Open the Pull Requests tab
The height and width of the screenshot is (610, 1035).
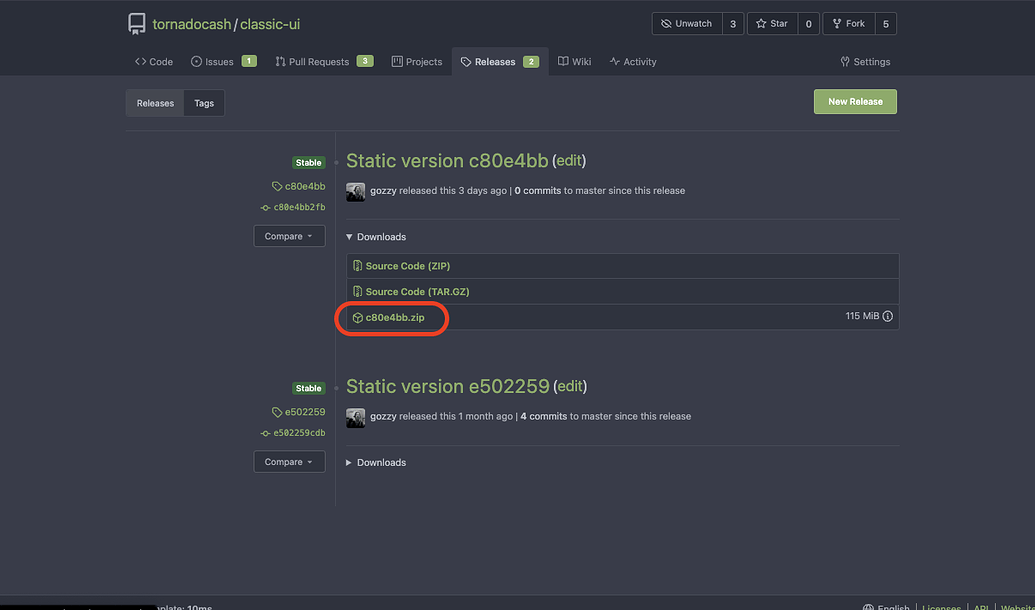click(318, 62)
